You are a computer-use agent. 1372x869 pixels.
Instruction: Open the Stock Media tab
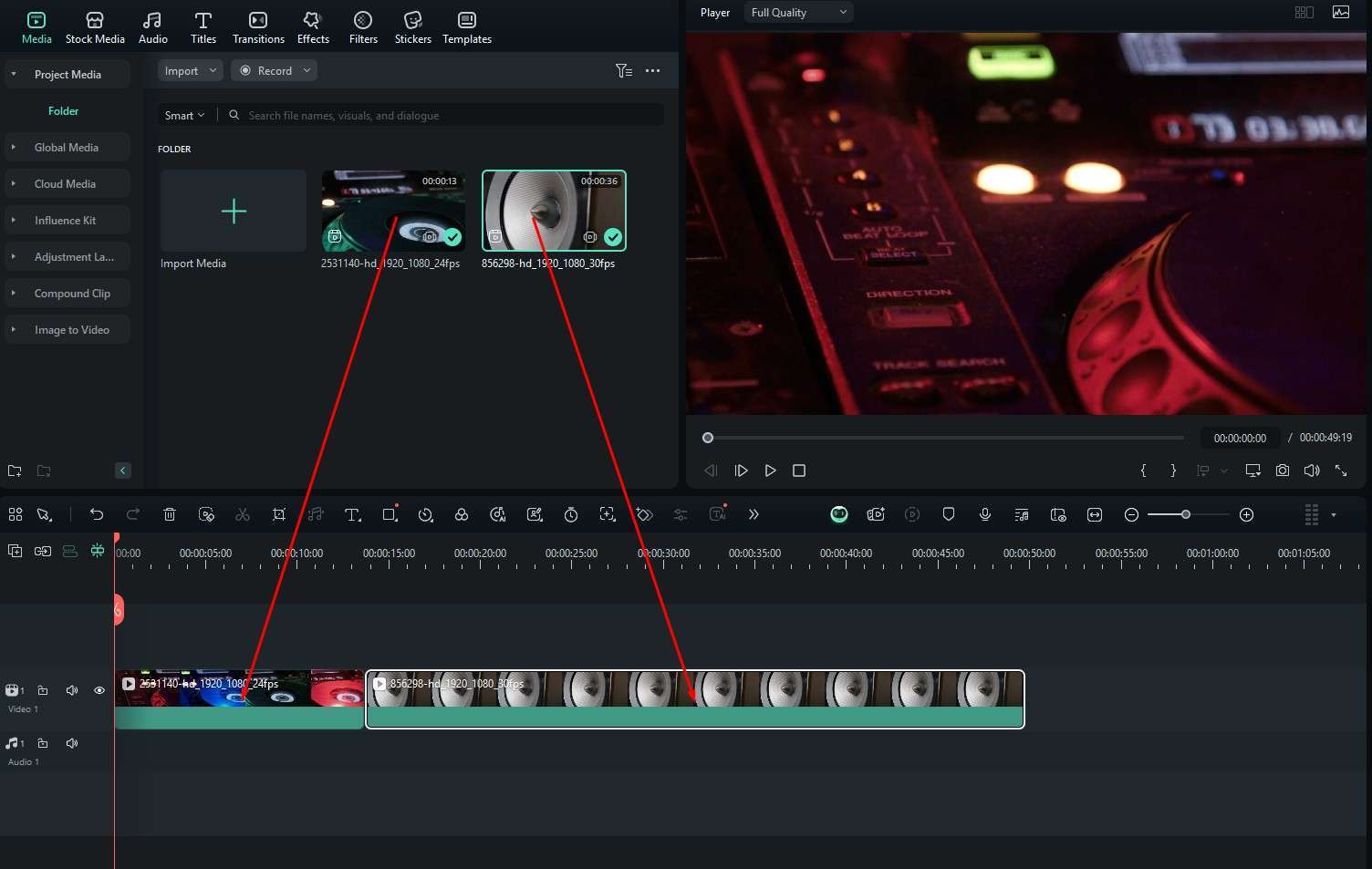[95, 27]
